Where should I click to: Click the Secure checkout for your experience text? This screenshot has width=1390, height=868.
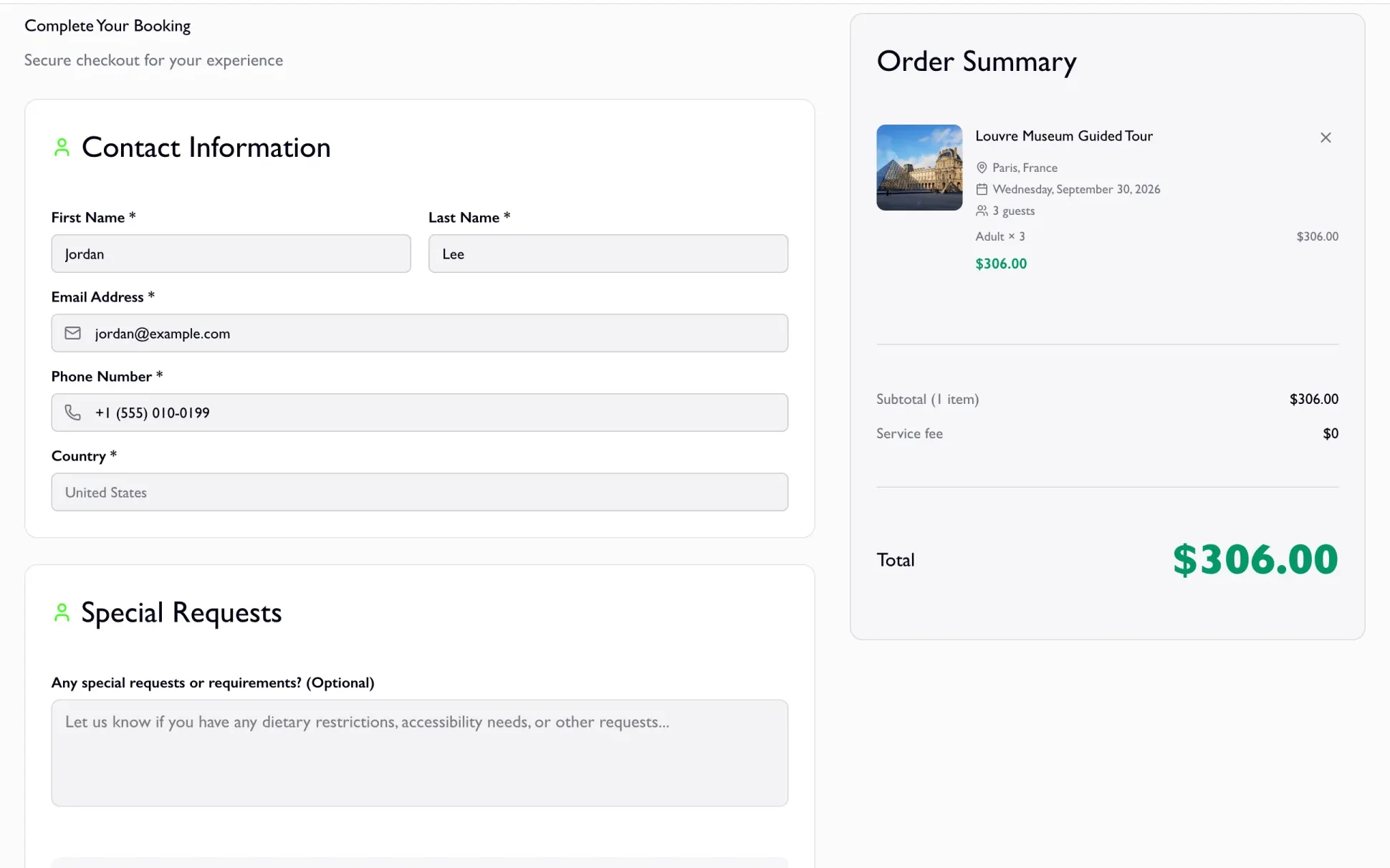point(153,60)
